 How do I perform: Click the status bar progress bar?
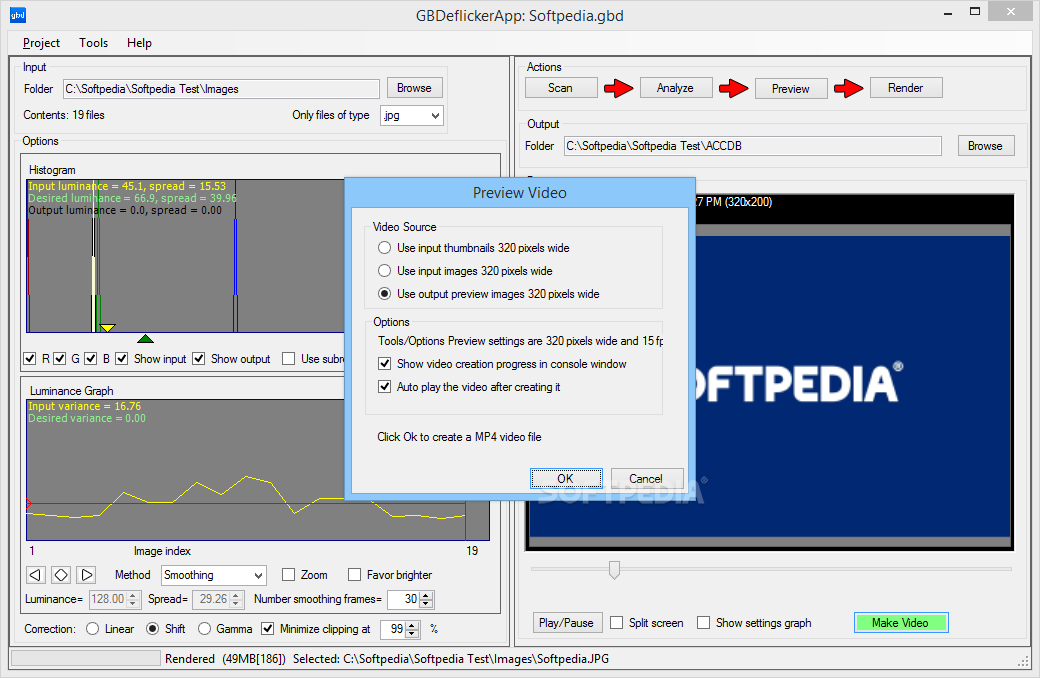[x=86, y=658]
